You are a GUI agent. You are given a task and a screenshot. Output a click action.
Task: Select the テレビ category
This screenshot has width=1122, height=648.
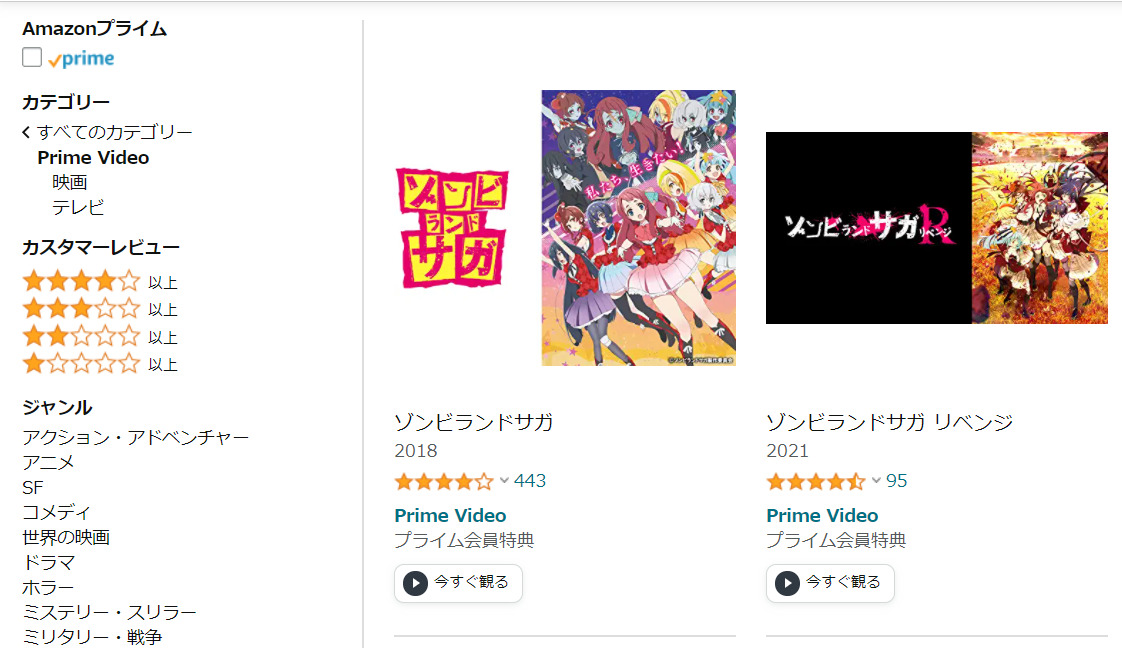click(78, 207)
